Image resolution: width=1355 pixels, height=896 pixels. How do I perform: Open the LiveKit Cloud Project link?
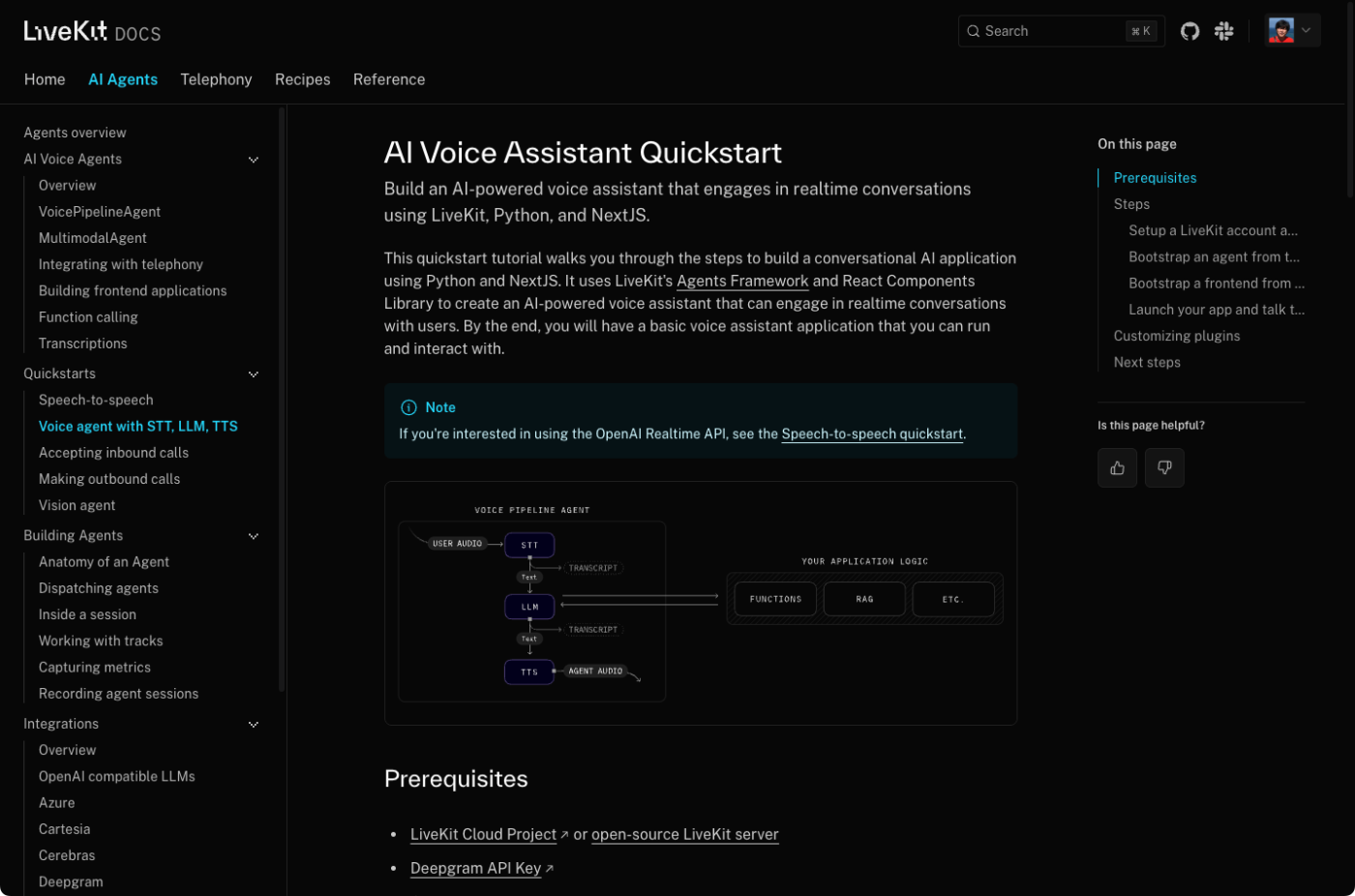click(x=483, y=834)
